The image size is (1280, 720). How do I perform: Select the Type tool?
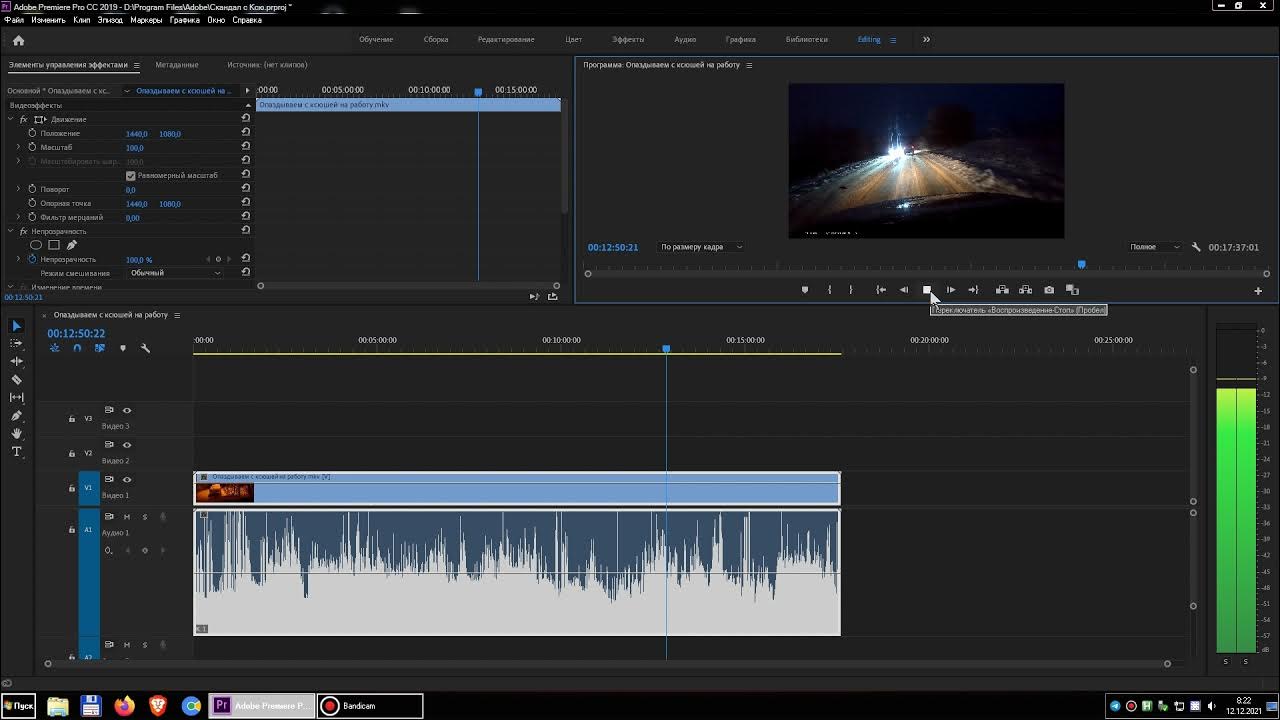click(x=16, y=451)
